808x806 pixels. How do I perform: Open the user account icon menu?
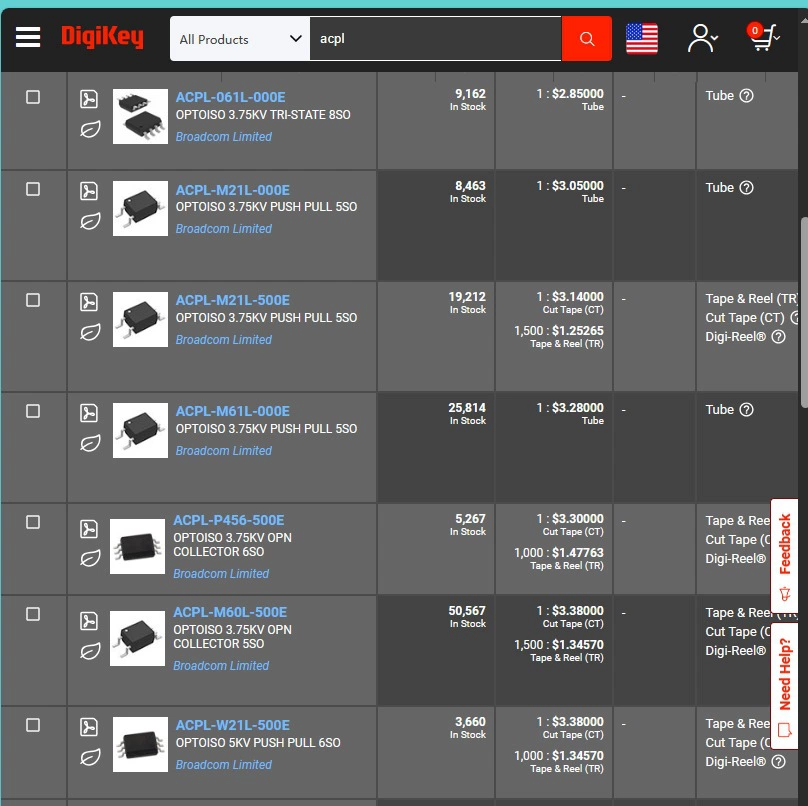tap(702, 38)
